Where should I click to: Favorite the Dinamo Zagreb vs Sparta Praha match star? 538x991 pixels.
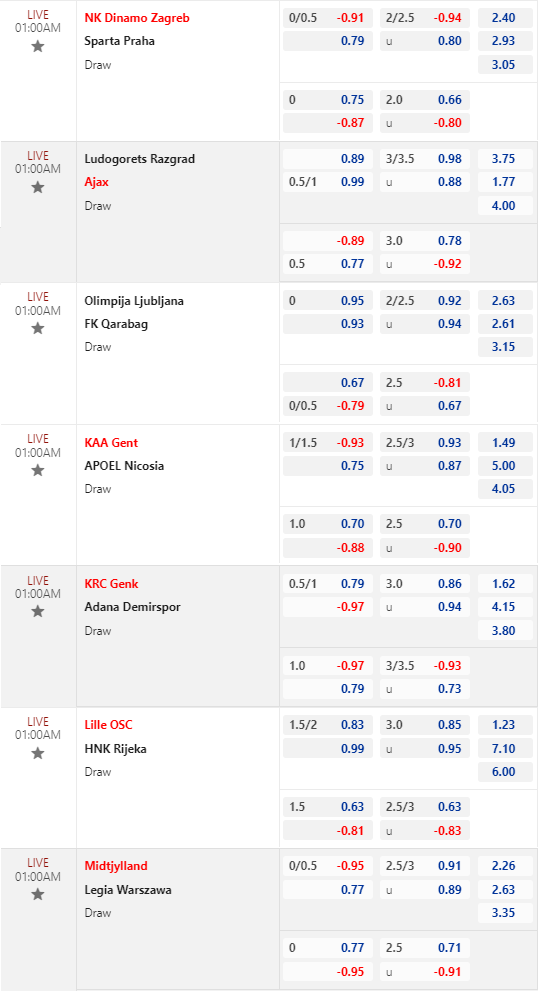pyautogui.click(x=38, y=46)
